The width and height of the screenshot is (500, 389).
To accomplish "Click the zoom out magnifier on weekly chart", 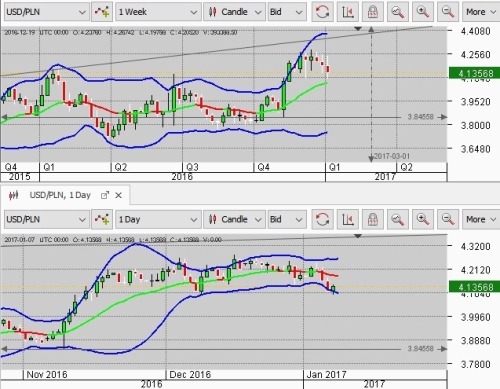I will click(448, 12).
